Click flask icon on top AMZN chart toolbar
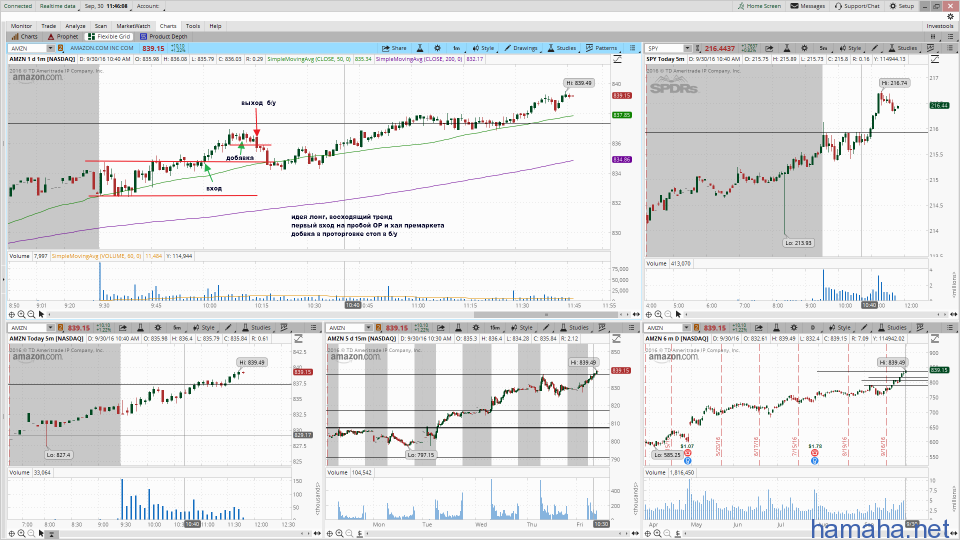The width and height of the screenshot is (960, 540). [420, 48]
